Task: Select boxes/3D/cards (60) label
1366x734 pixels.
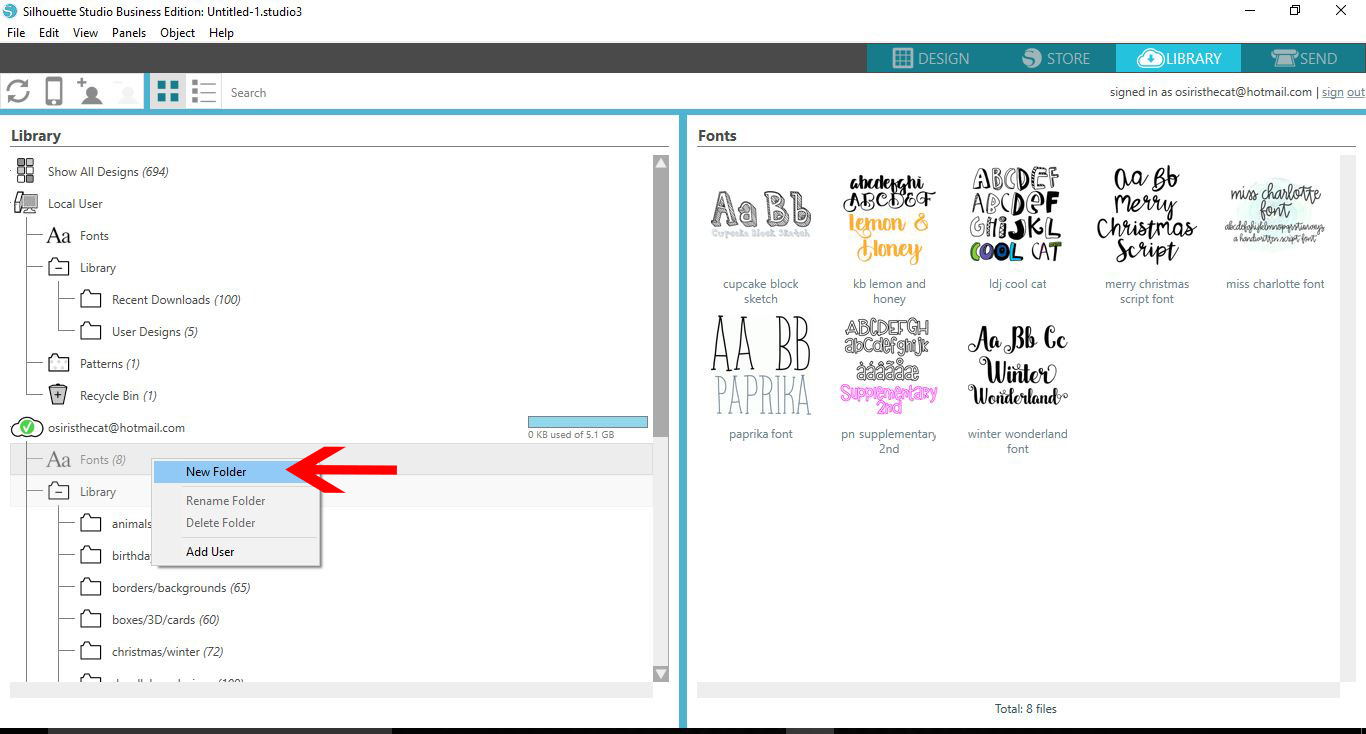Action: click(x=166, y=620)
